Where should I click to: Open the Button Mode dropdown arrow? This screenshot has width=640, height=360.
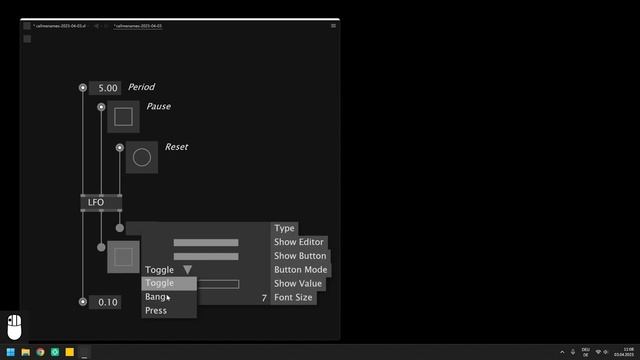pos(187,270)
